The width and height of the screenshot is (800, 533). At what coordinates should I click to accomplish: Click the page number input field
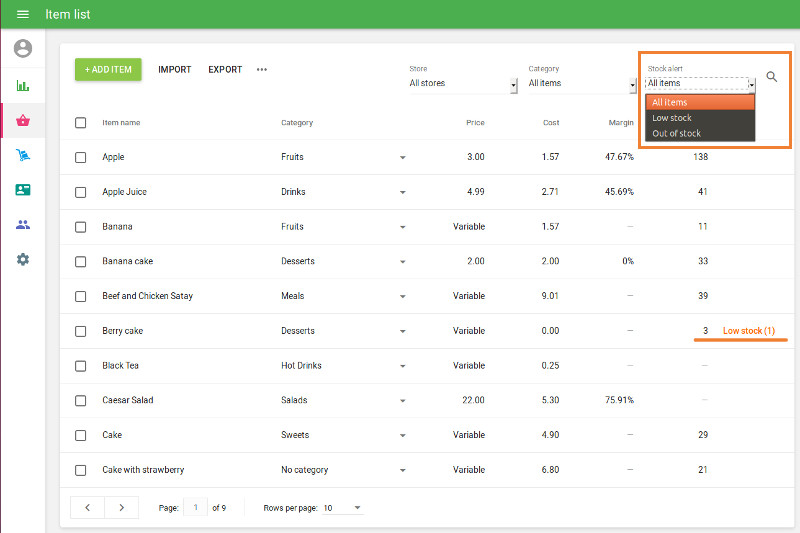coord(194,508)
